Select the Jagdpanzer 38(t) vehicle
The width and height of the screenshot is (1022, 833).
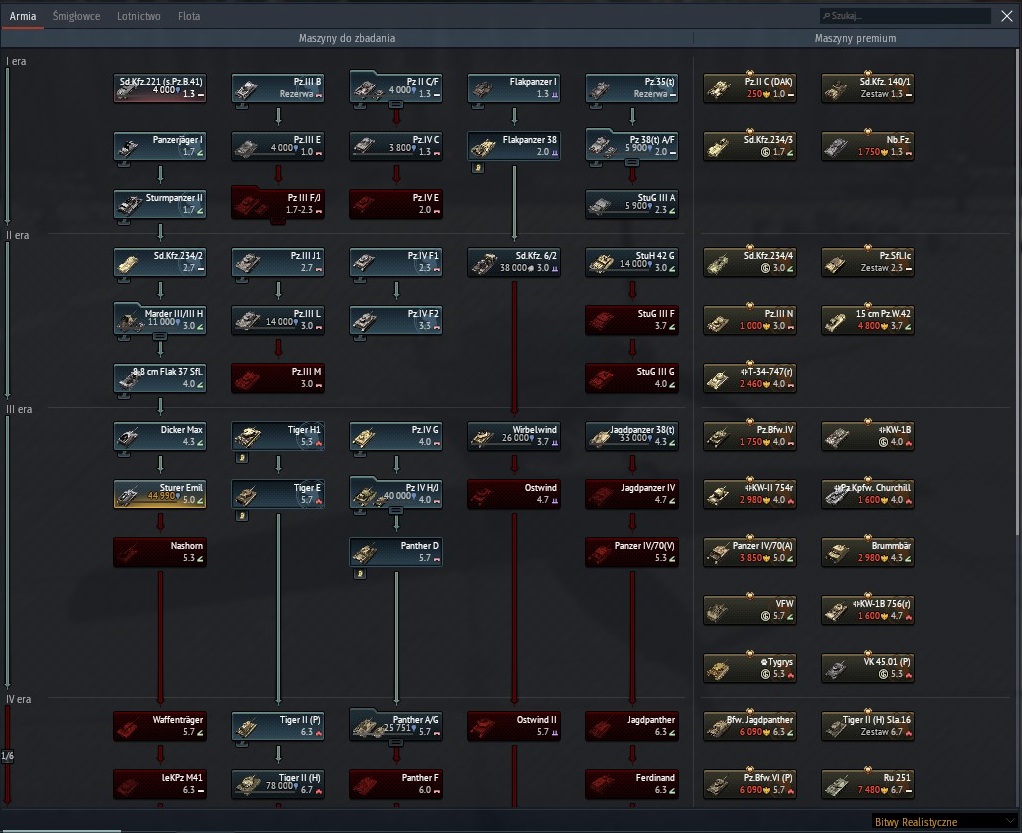(632, 436)
